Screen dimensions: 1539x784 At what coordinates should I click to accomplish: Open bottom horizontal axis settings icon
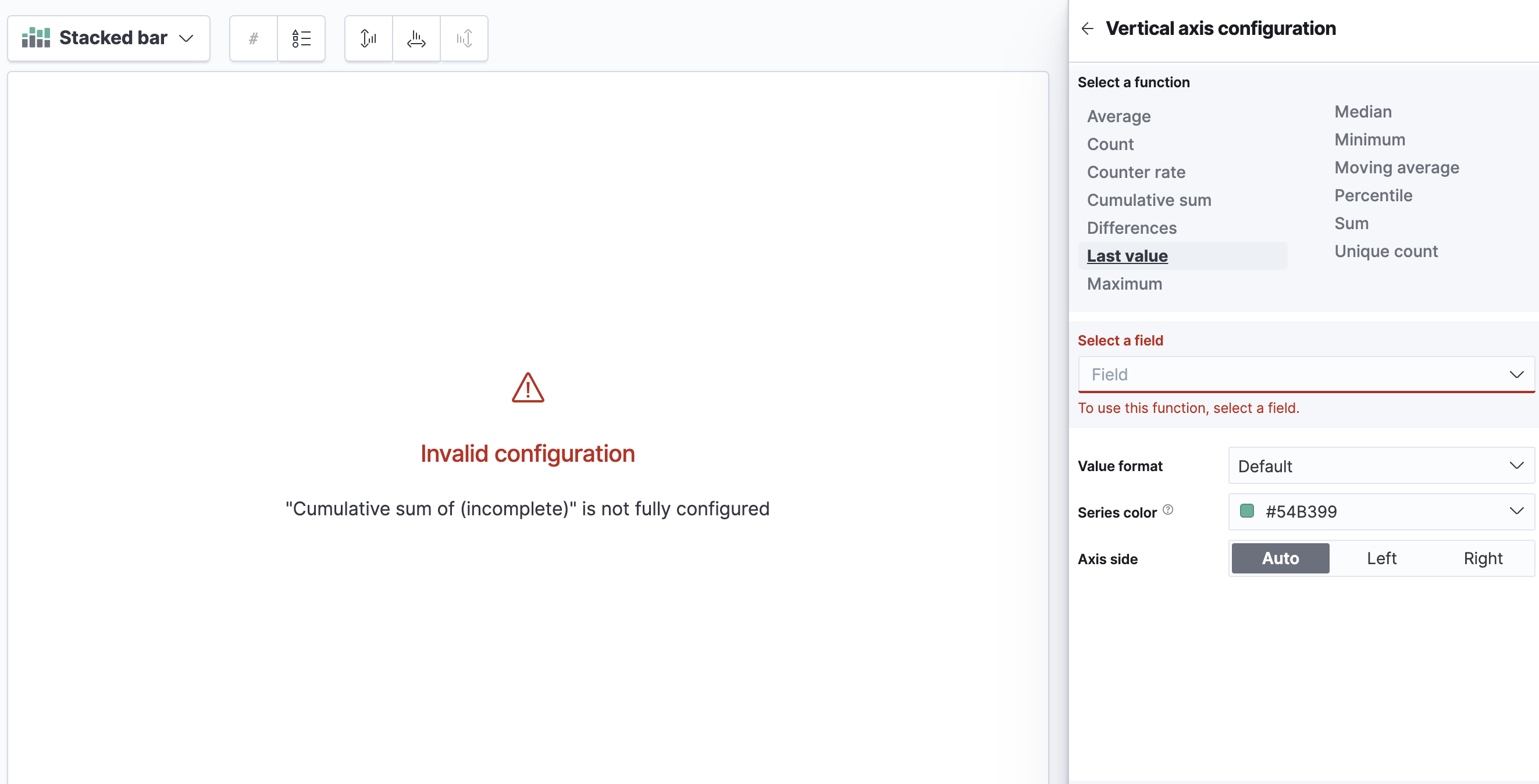[x=416, y=38]
